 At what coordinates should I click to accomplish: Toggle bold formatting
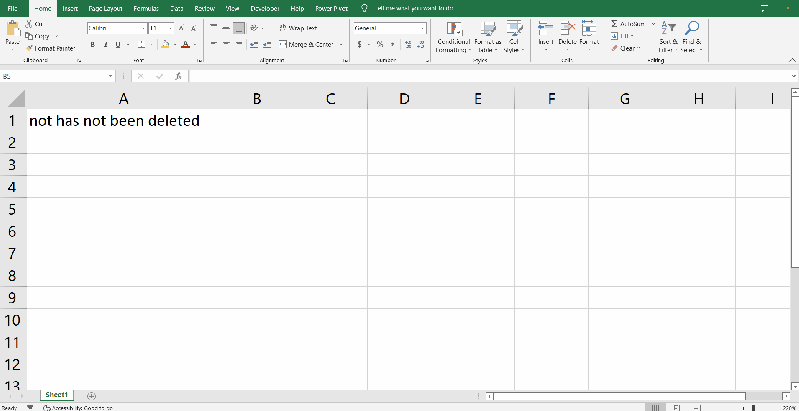pyautogui.click(x=93, y=45)
